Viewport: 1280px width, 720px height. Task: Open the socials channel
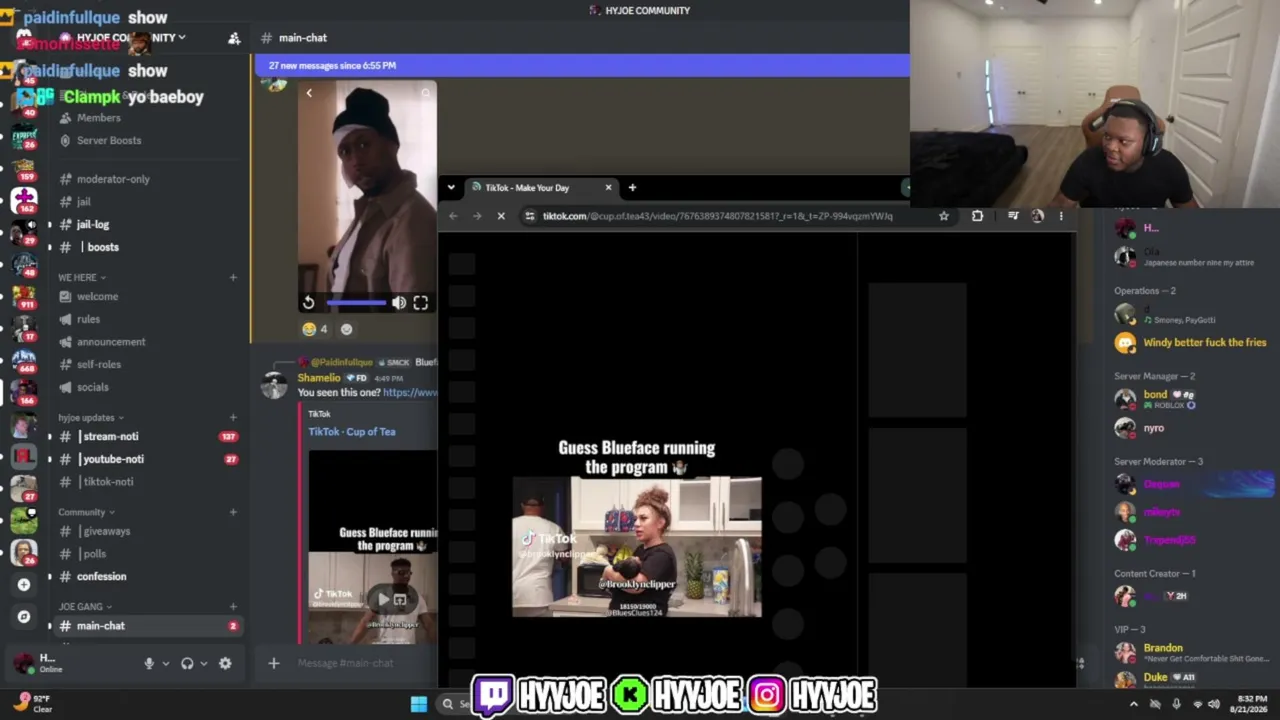click(93, 387)
